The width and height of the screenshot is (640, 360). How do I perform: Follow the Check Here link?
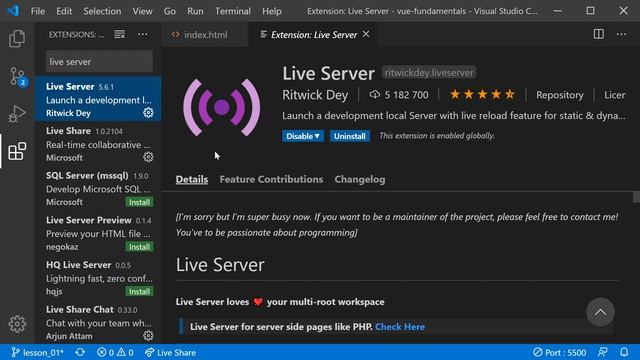(x=400, y=327)
